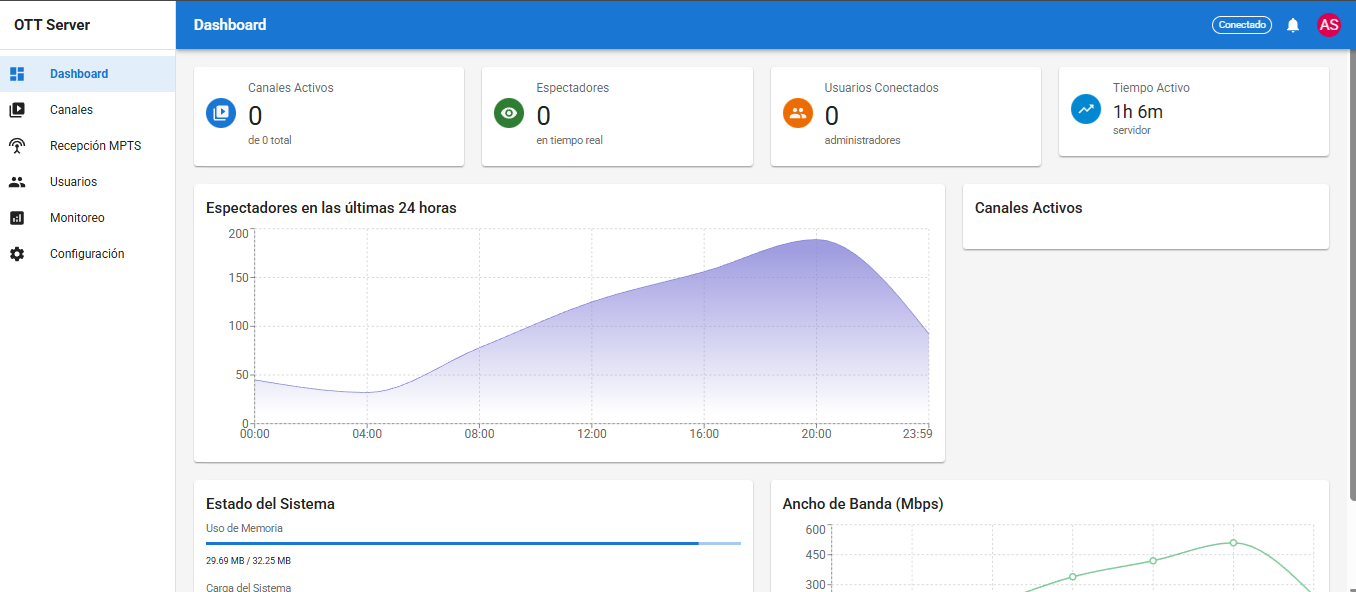Open the Monitoreo page
Viewport: 1356px width, 592px height.
[x=88, y=218]
